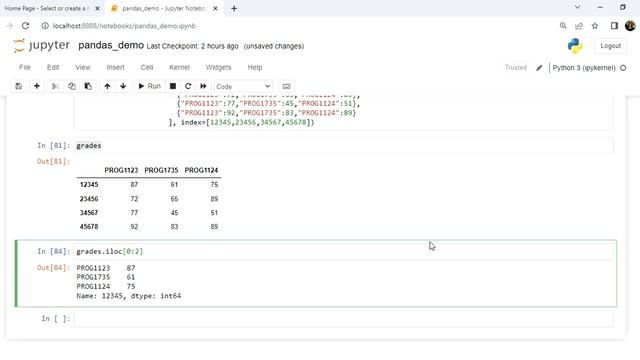Cut the selected cells with the scissors icon
This screenshot has width=640, height=360.
55,86
